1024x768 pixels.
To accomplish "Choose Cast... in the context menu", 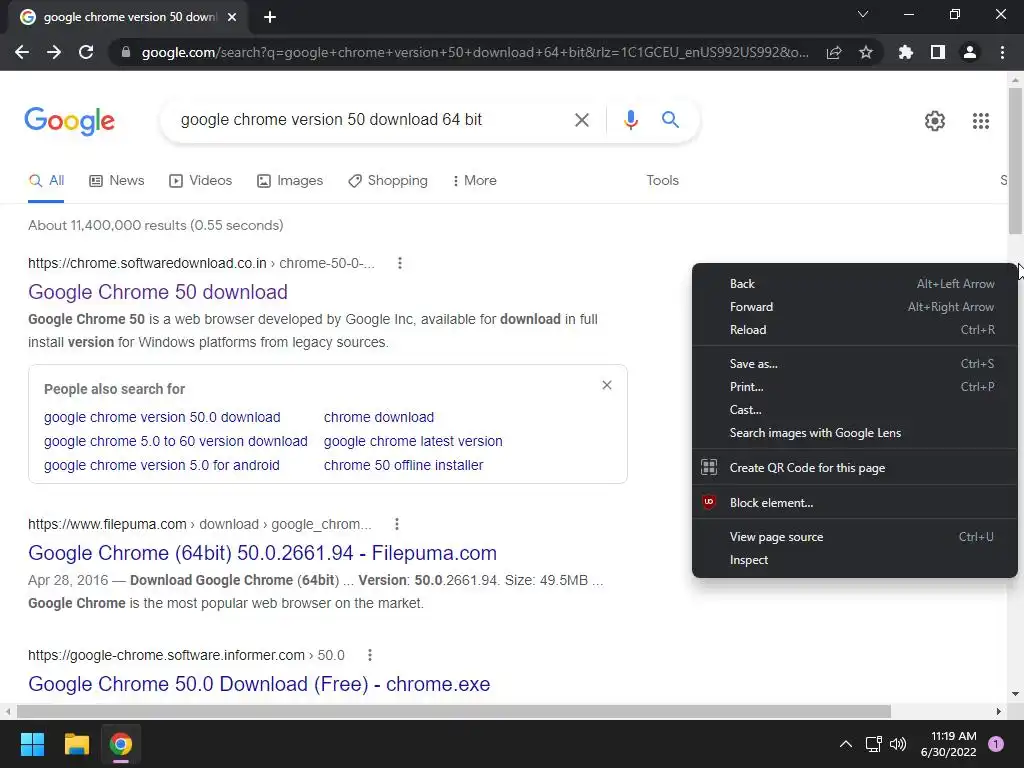I will (855, 410).
